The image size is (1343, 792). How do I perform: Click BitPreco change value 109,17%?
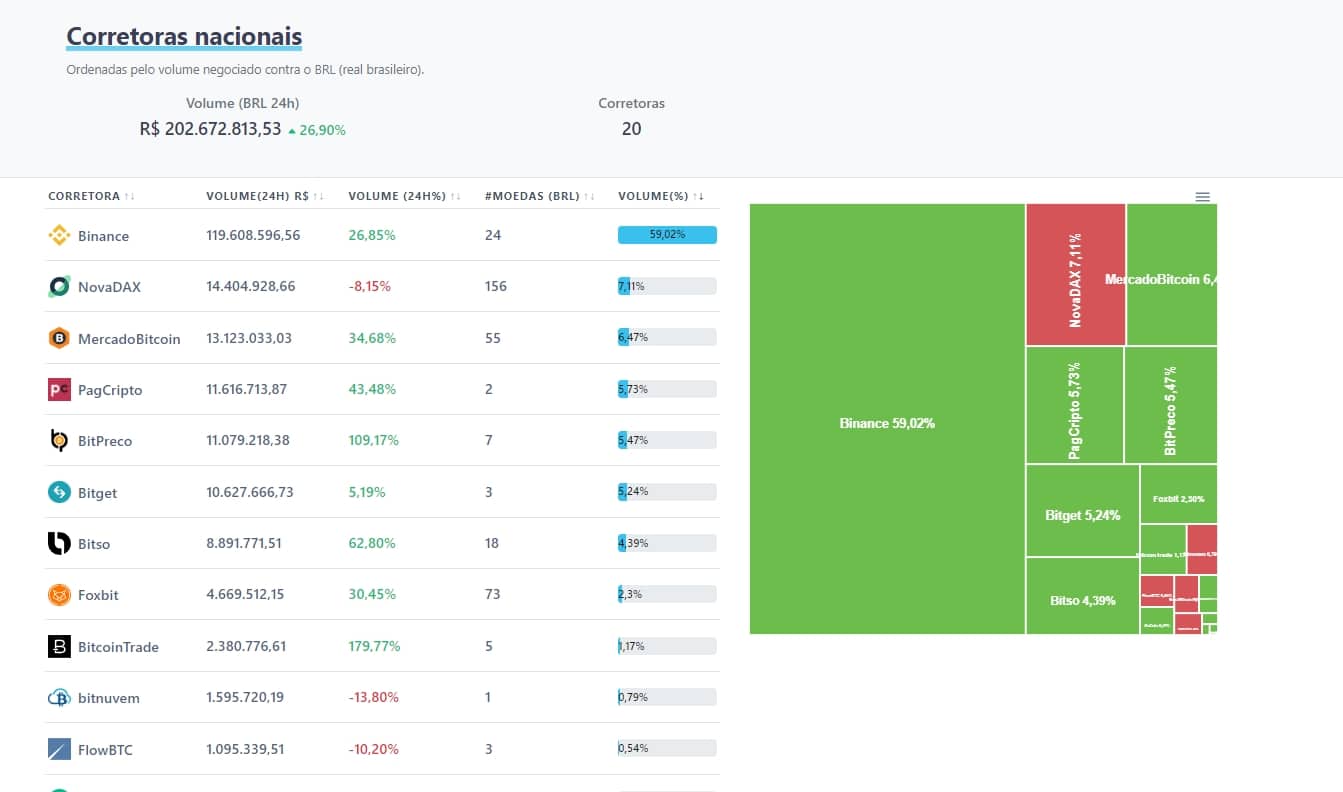coord(373,440)
